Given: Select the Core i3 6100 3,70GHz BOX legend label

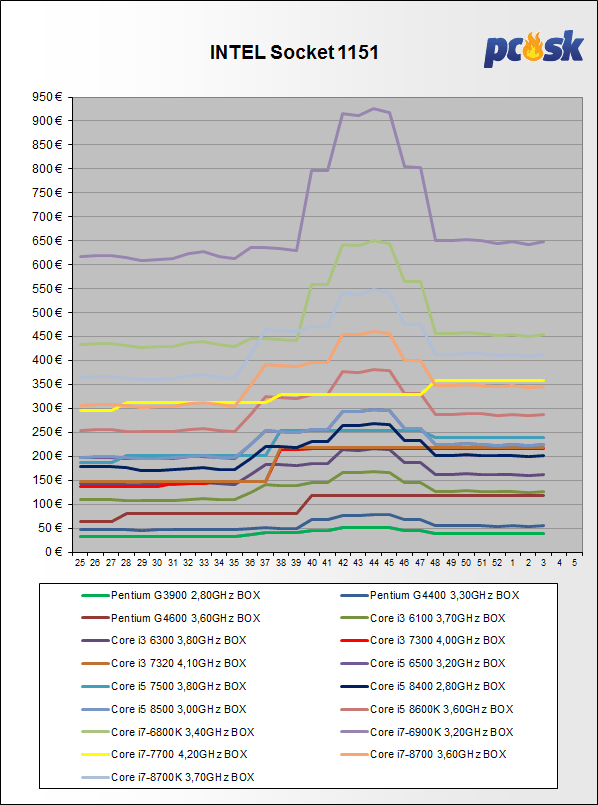Looking at the screenshot, I should pos(437,618).
